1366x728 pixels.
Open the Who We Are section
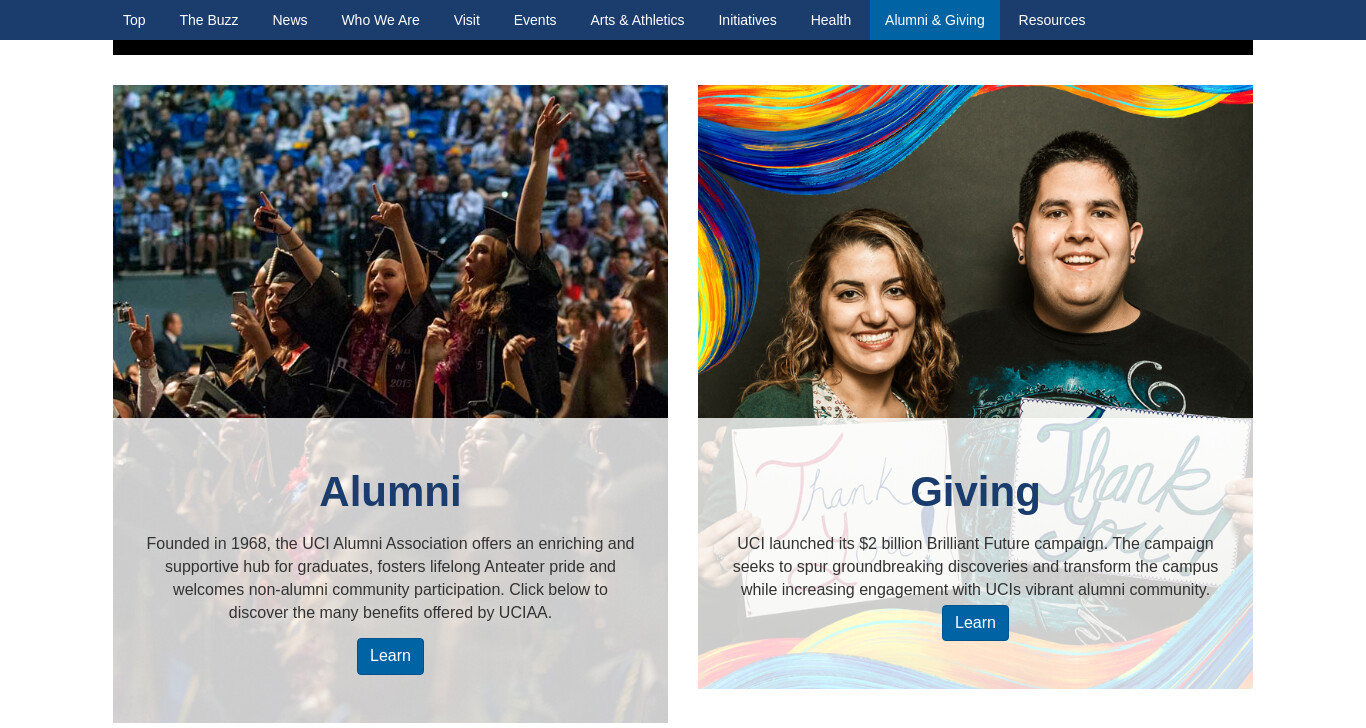pyautogui.click(x=380, y=20)
